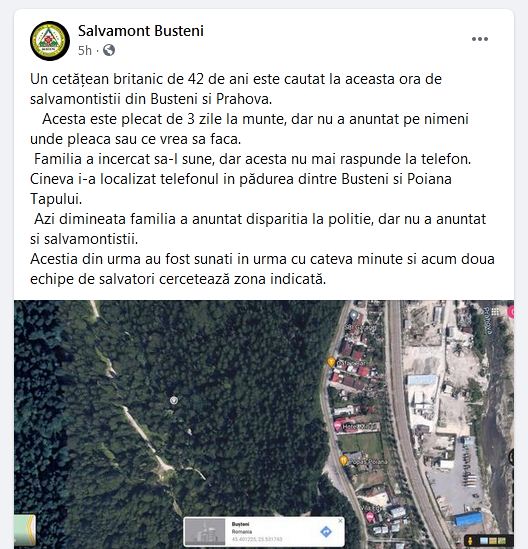Open the Salvamont Busteni page name link

[141, 31]
